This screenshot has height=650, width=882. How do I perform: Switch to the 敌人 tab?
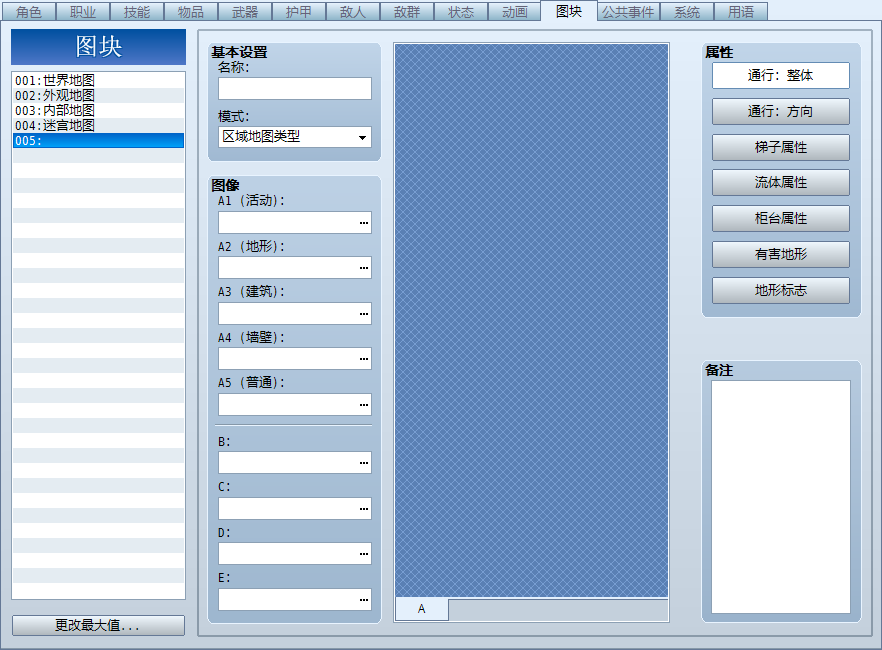(x=353, y=12)
